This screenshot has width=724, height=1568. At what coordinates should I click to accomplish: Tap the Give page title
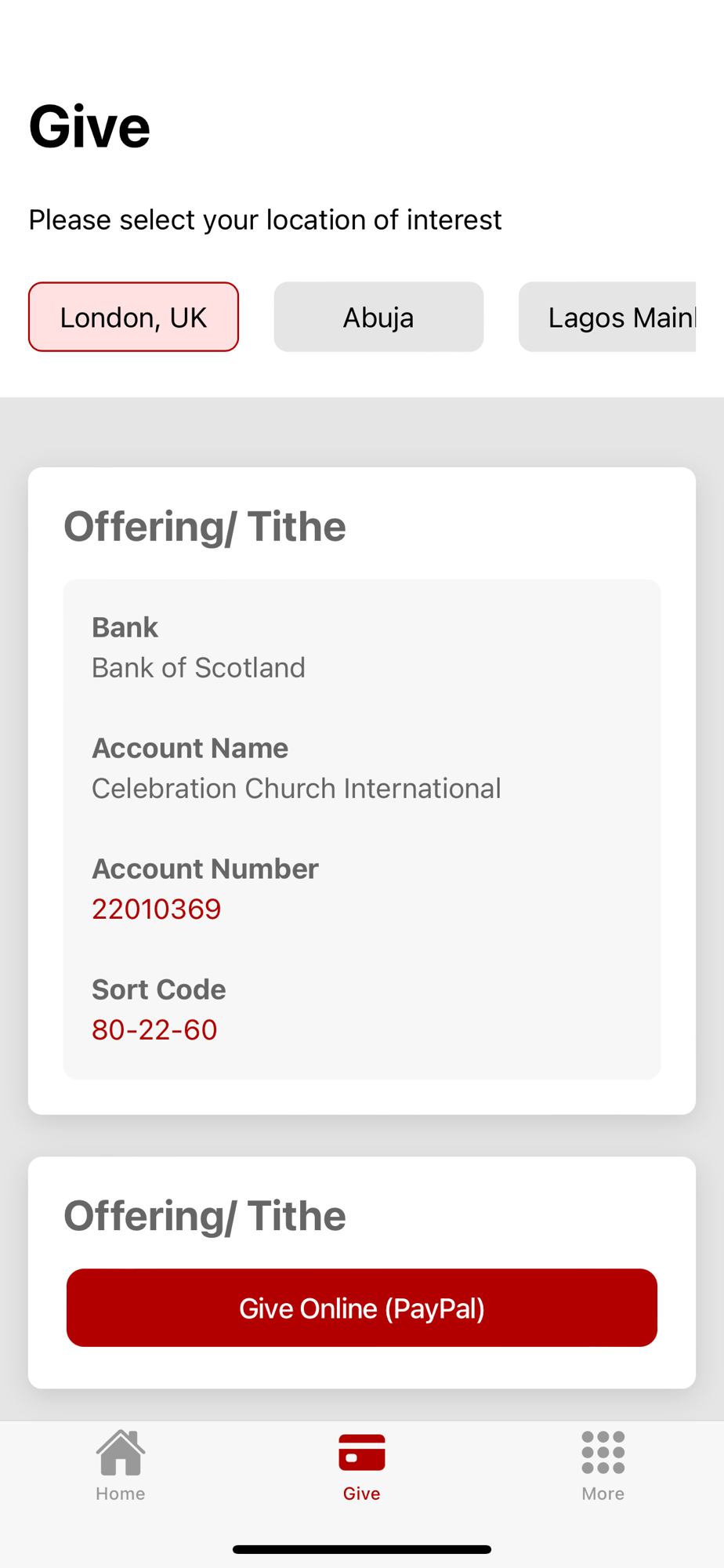pyautogui.click(x=89, y=126)
